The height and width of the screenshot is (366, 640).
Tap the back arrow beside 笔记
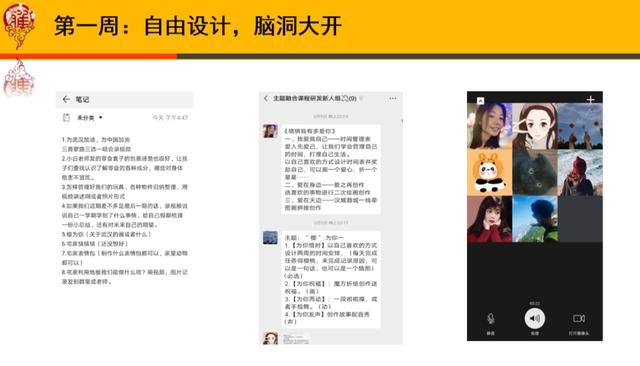[x=66, y=99]
